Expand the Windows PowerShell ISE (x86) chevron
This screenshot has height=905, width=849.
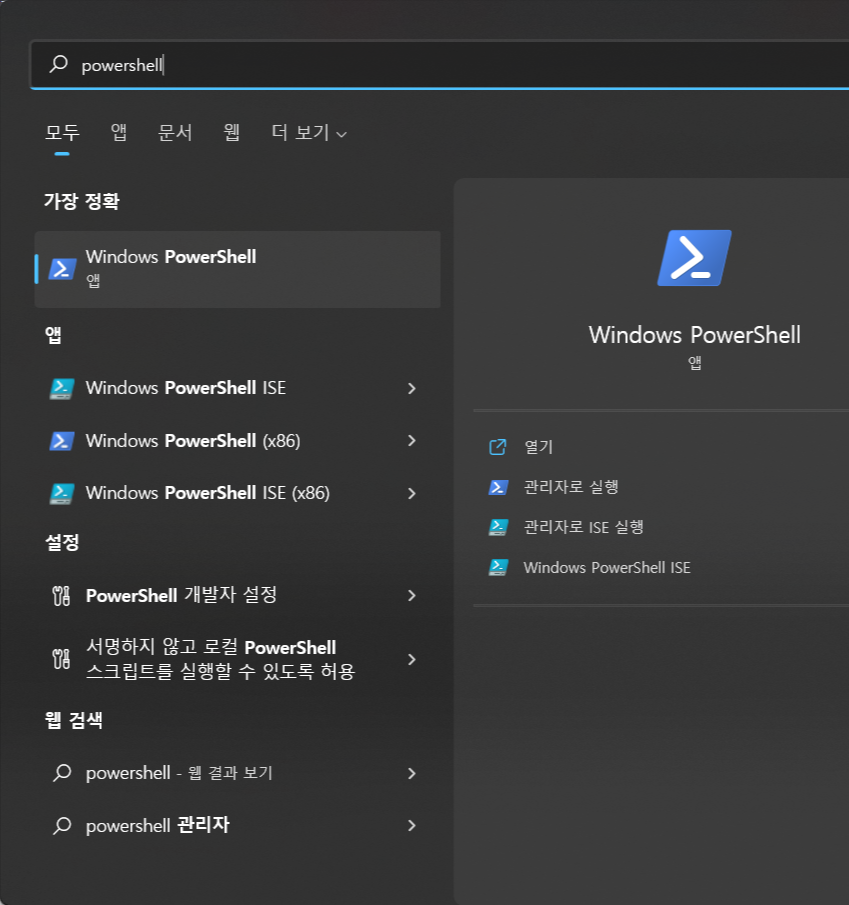[x=412, y=493]
